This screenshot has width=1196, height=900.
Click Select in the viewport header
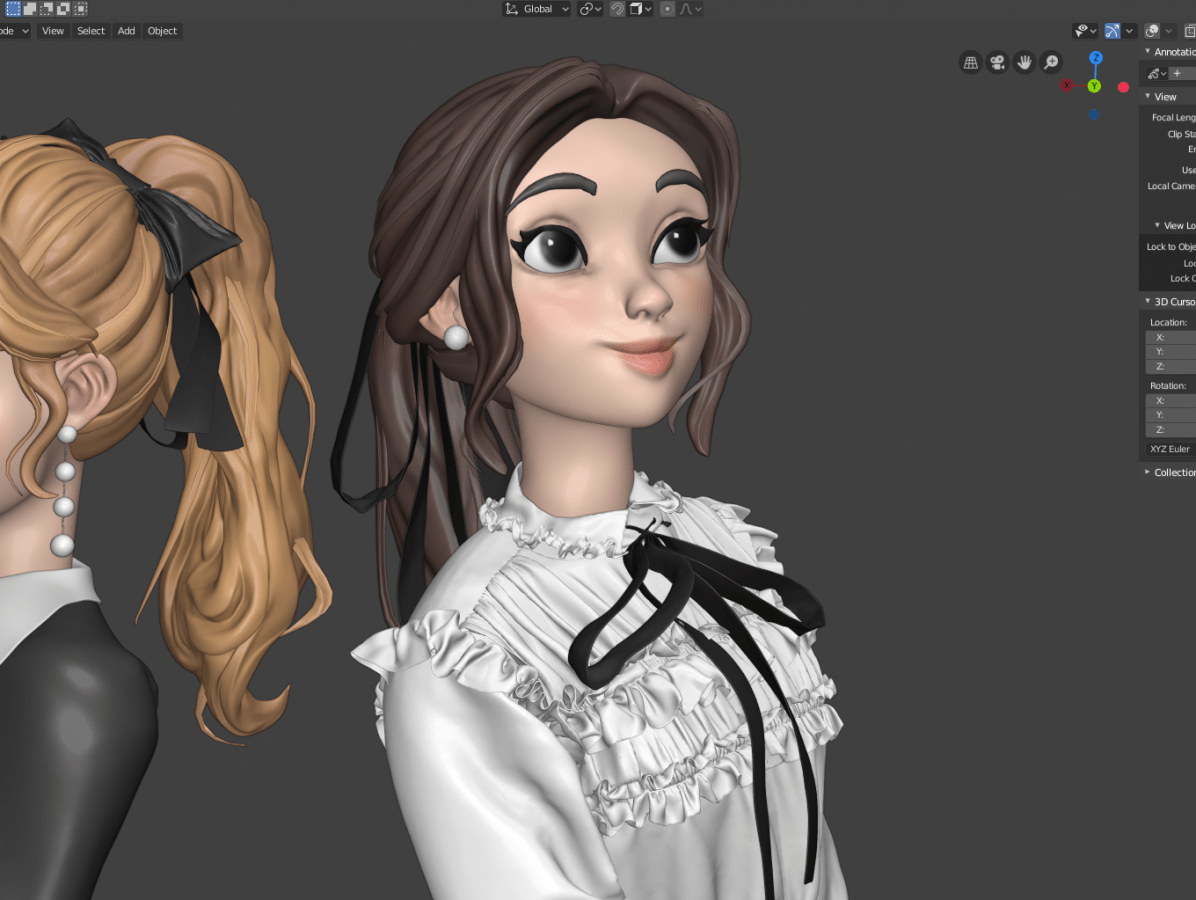tap(91, 31)
